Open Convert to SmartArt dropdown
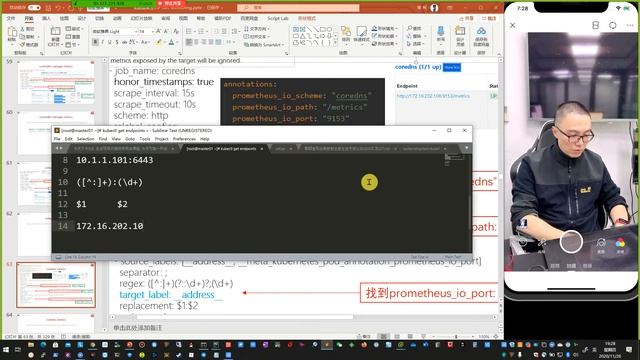This screenshot has height=360, width=640. (x=263, y=44)
